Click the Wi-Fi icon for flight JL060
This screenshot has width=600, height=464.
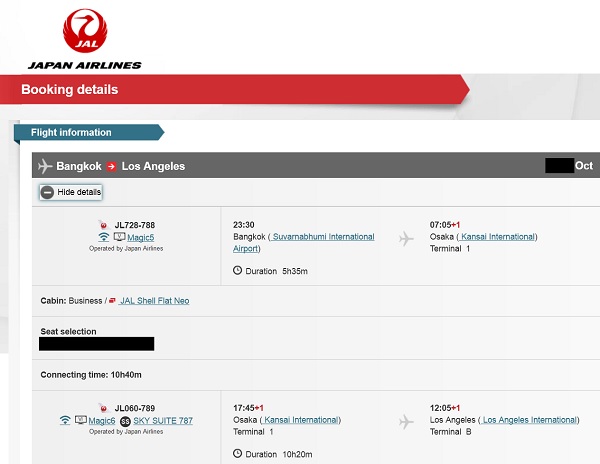tap(65, 420)
